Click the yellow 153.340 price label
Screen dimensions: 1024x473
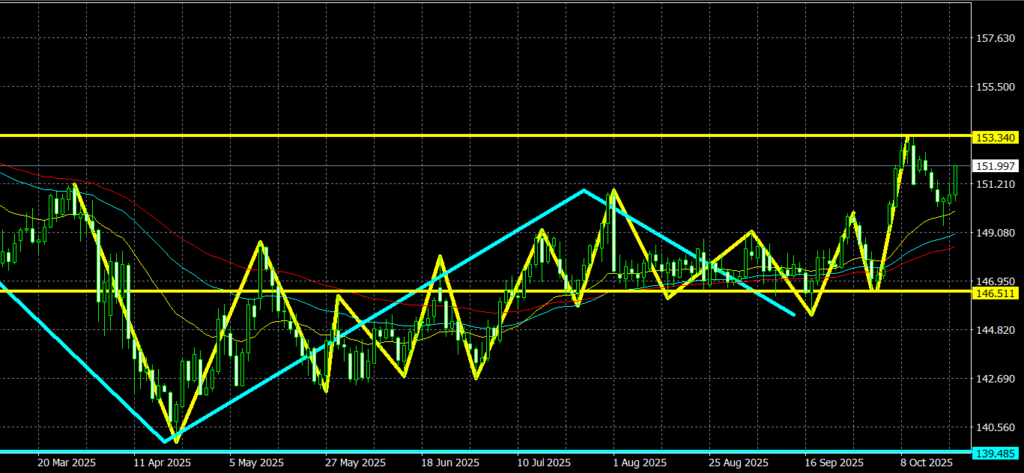(x=995, y=136)
